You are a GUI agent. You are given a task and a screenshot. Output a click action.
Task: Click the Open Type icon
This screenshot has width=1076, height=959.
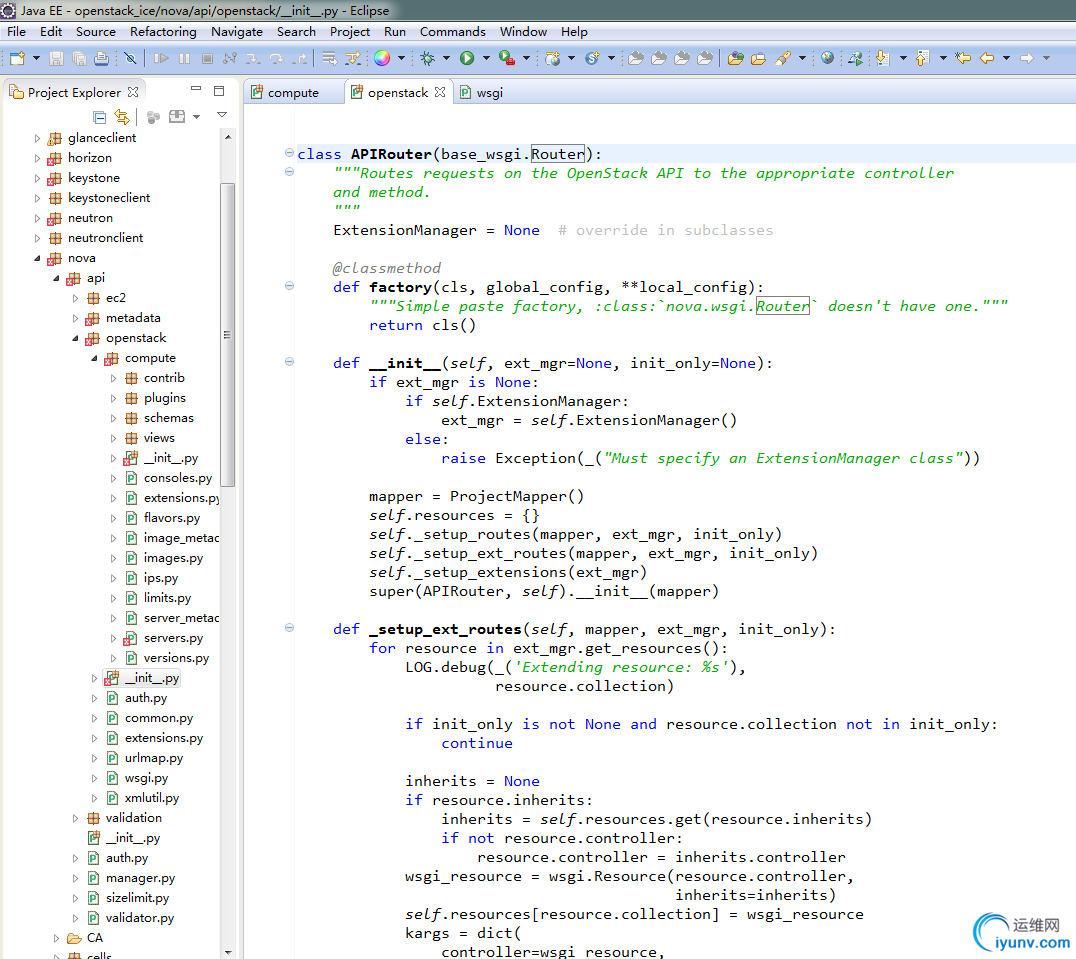pos(735,58)
